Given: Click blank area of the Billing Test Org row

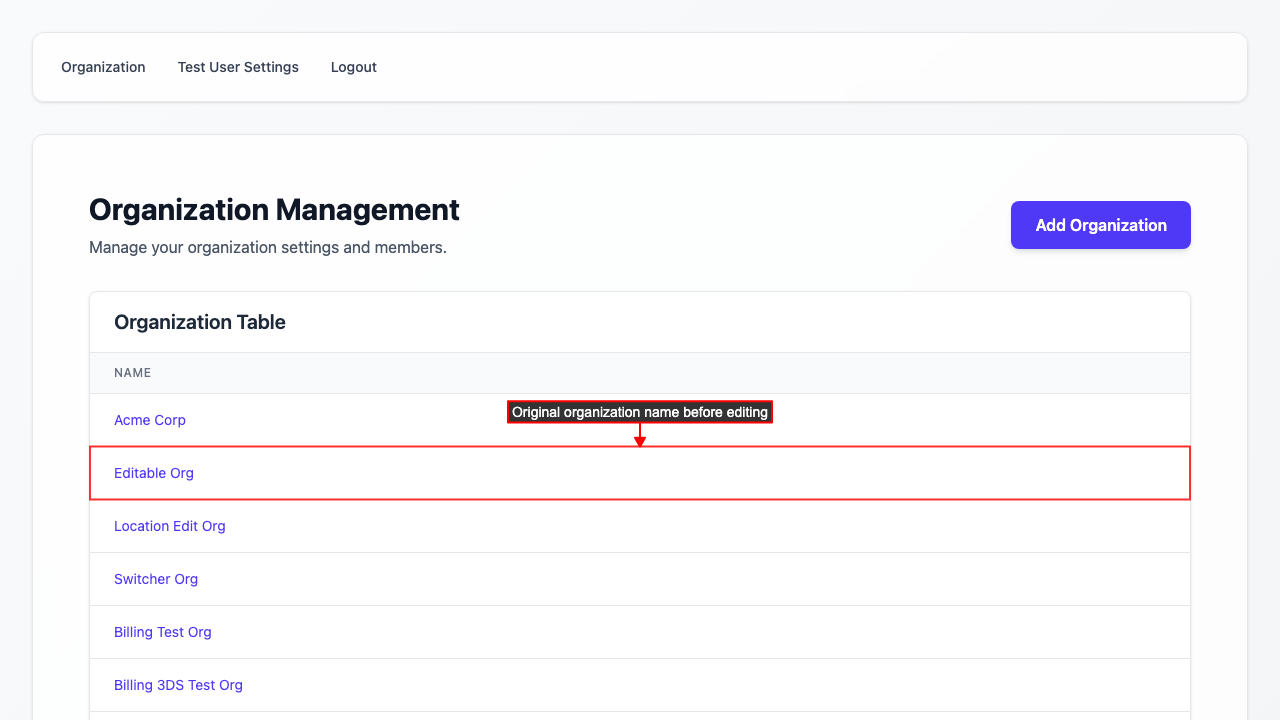Looking at the screenshot, I should point(700,632).
